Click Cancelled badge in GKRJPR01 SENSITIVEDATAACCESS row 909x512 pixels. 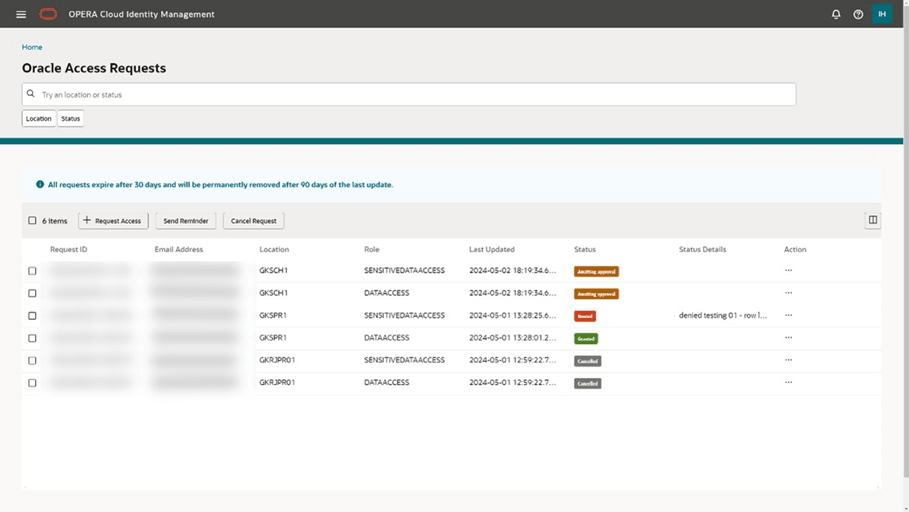[587, 361]
